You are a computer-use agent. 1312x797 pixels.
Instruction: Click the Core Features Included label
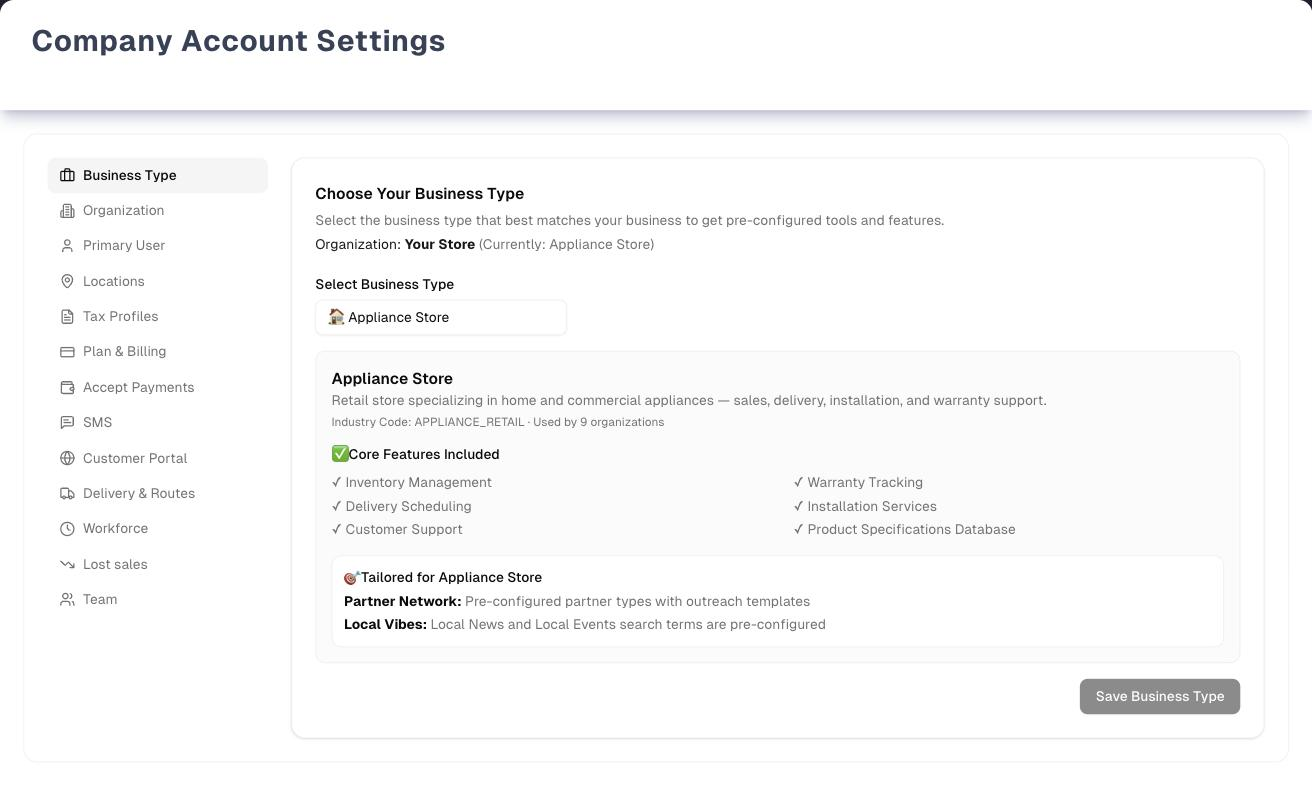click(x=424, y=454)
